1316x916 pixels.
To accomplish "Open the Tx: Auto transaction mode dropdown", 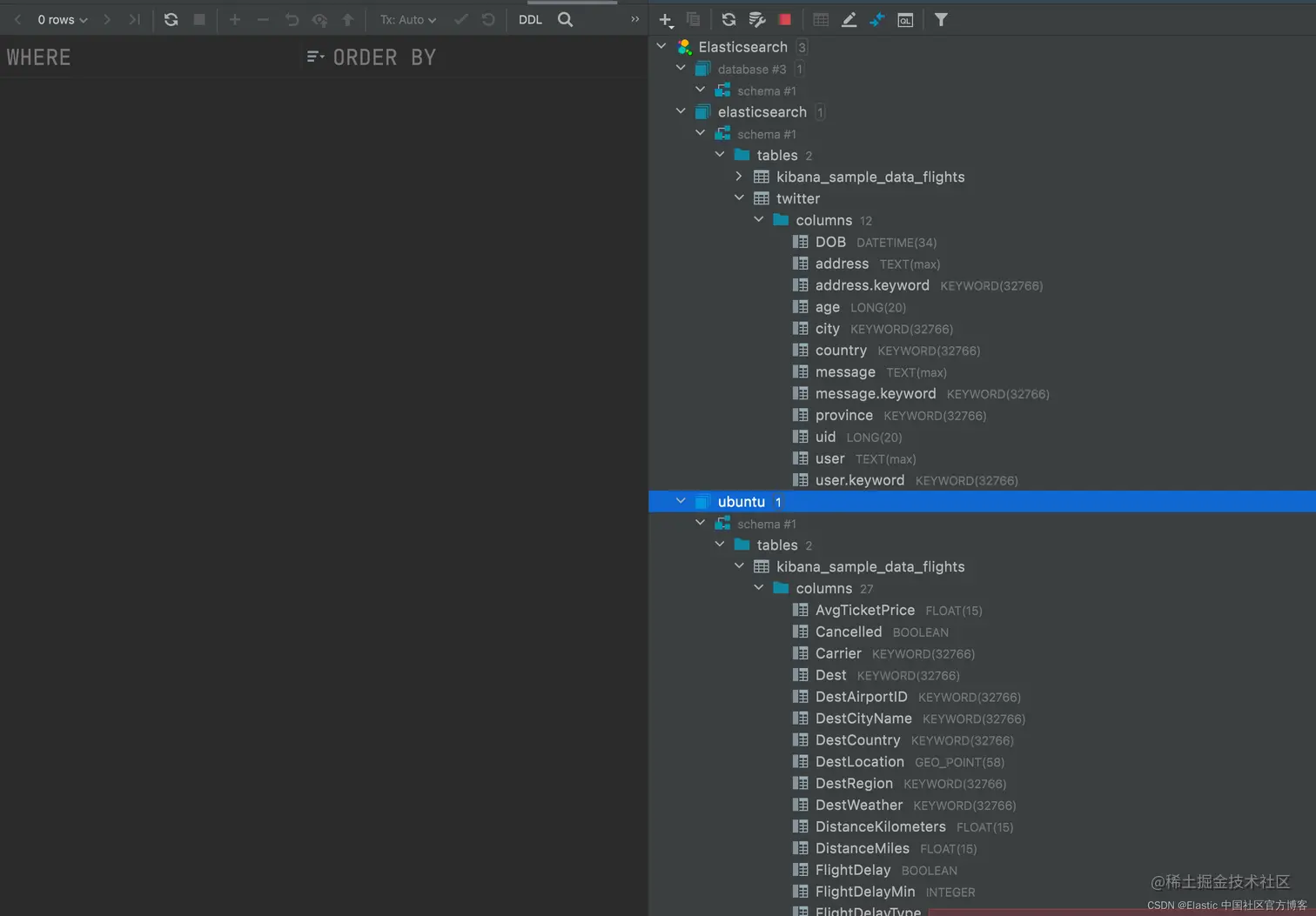I will (x=406, y=19).
